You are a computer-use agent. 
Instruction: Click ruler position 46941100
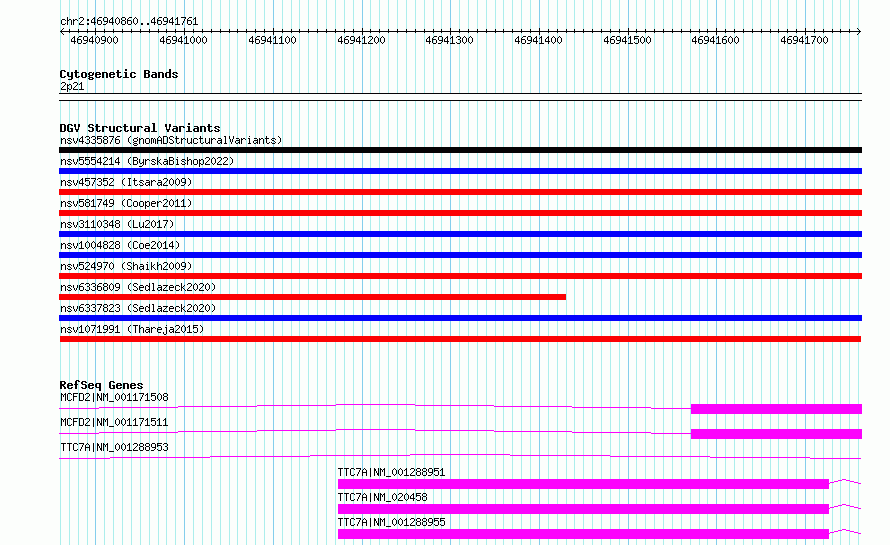tap(272, 40)
